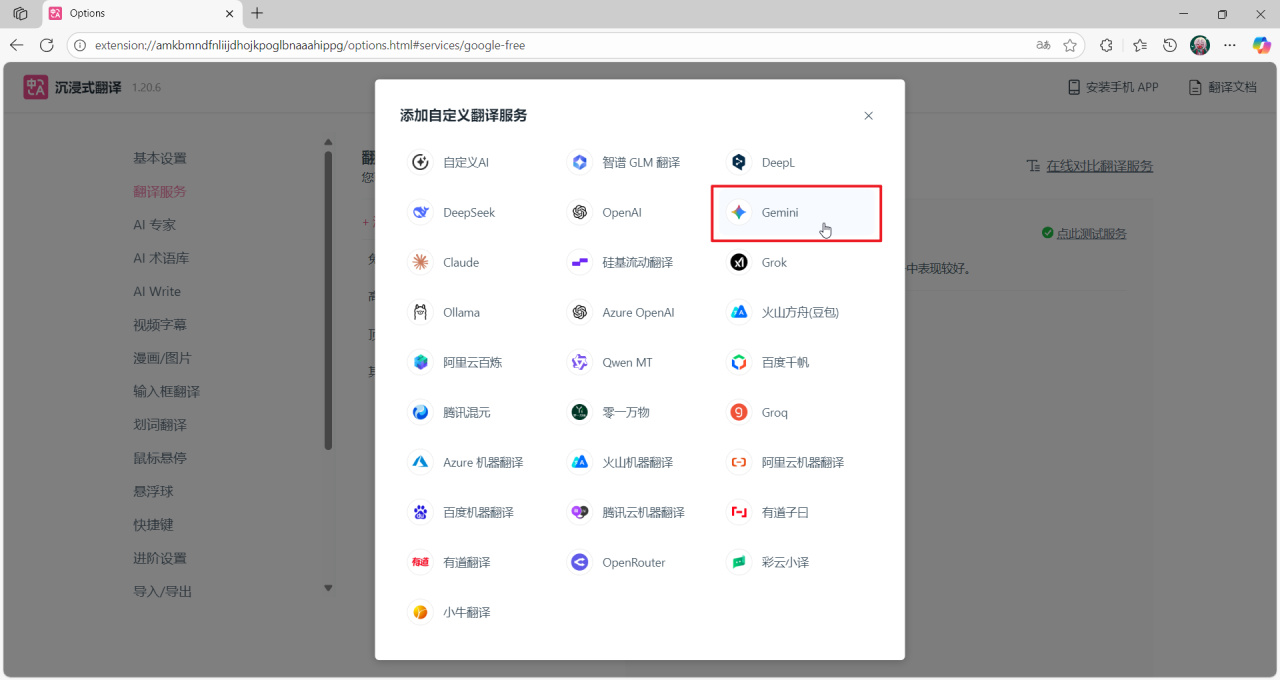
Task: Select the 自定义AI service icon
Action: coord(421,162)
